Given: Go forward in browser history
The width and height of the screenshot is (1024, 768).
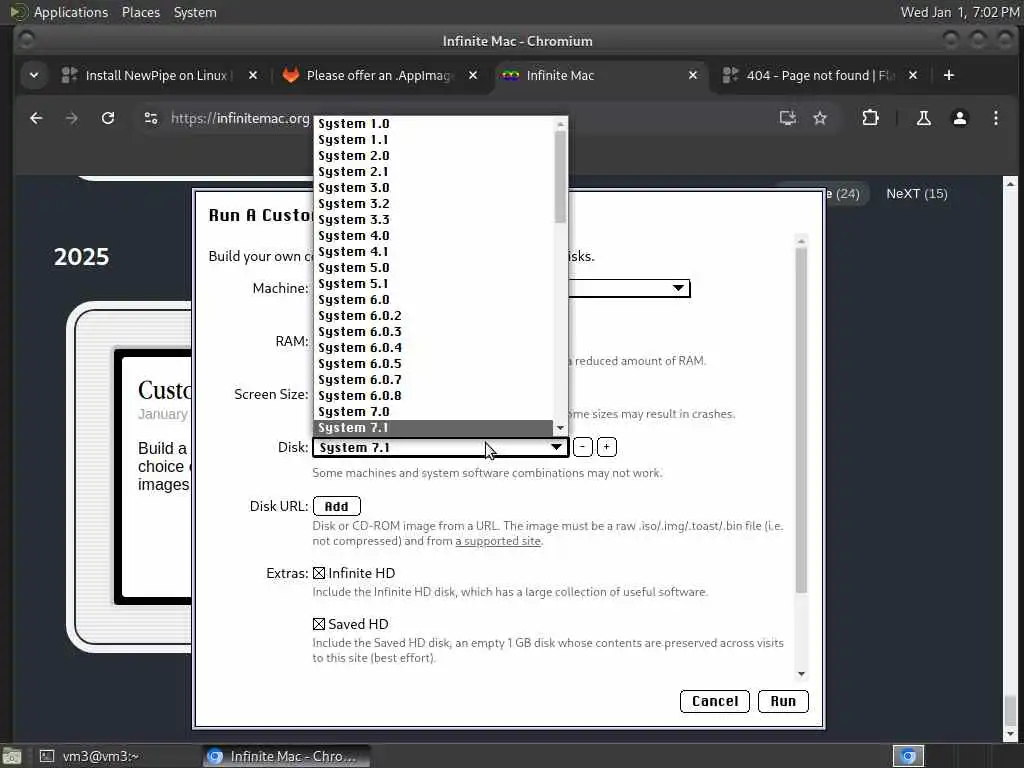Looking at the screenshot, I should 72,118.
